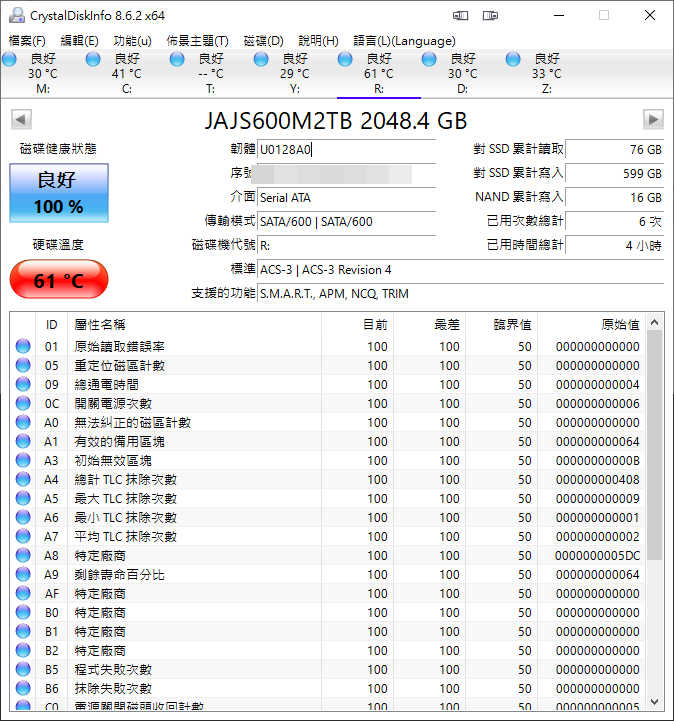Screen dimensions: 674x721
Task: Click the 4 小時 power-on hours value
Action: click(615, 246)
